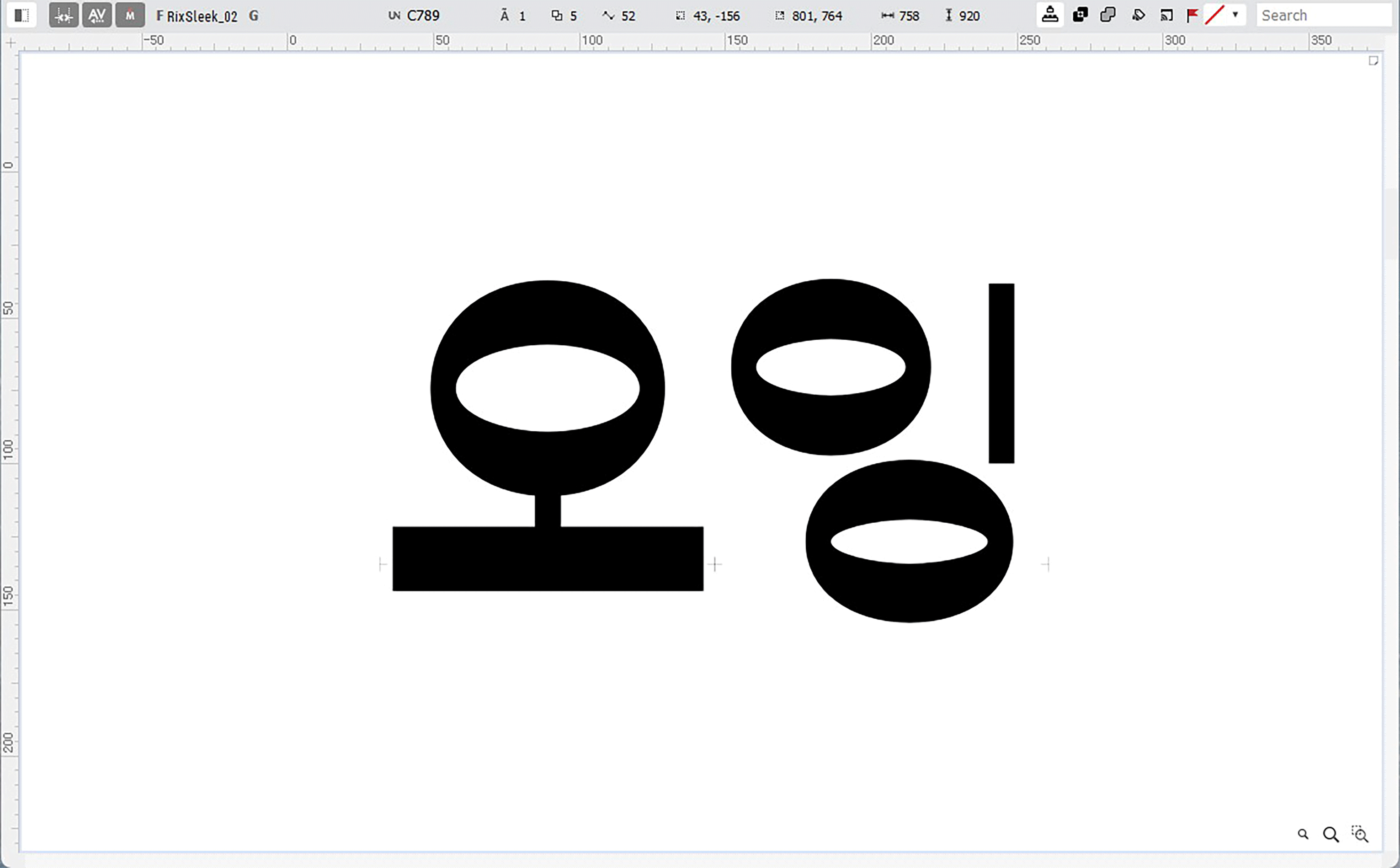Click the RixSleek_02 font name

pyautogui.click(x=202, y=16)
